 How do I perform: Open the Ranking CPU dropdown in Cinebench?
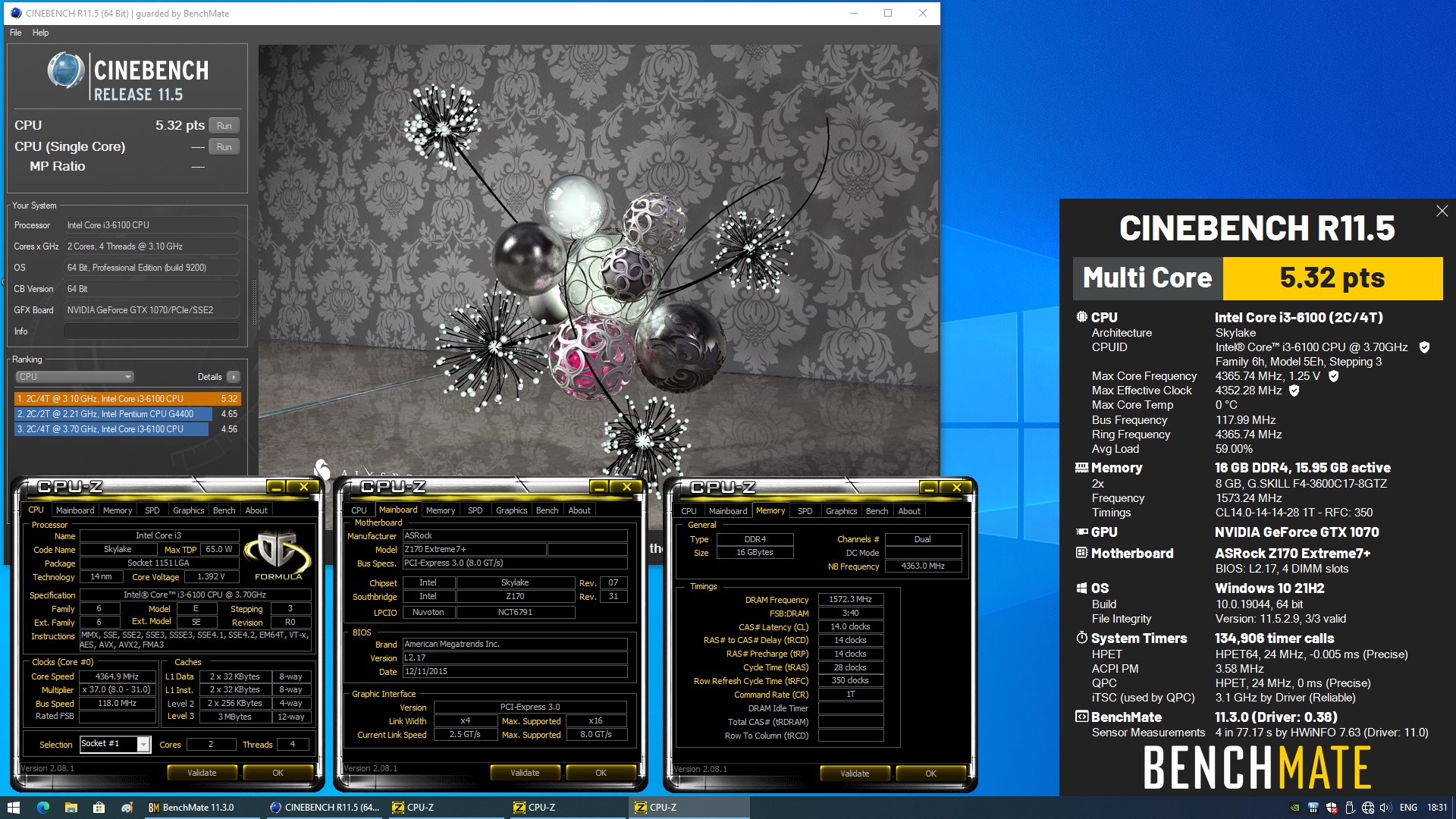(74, 377)
